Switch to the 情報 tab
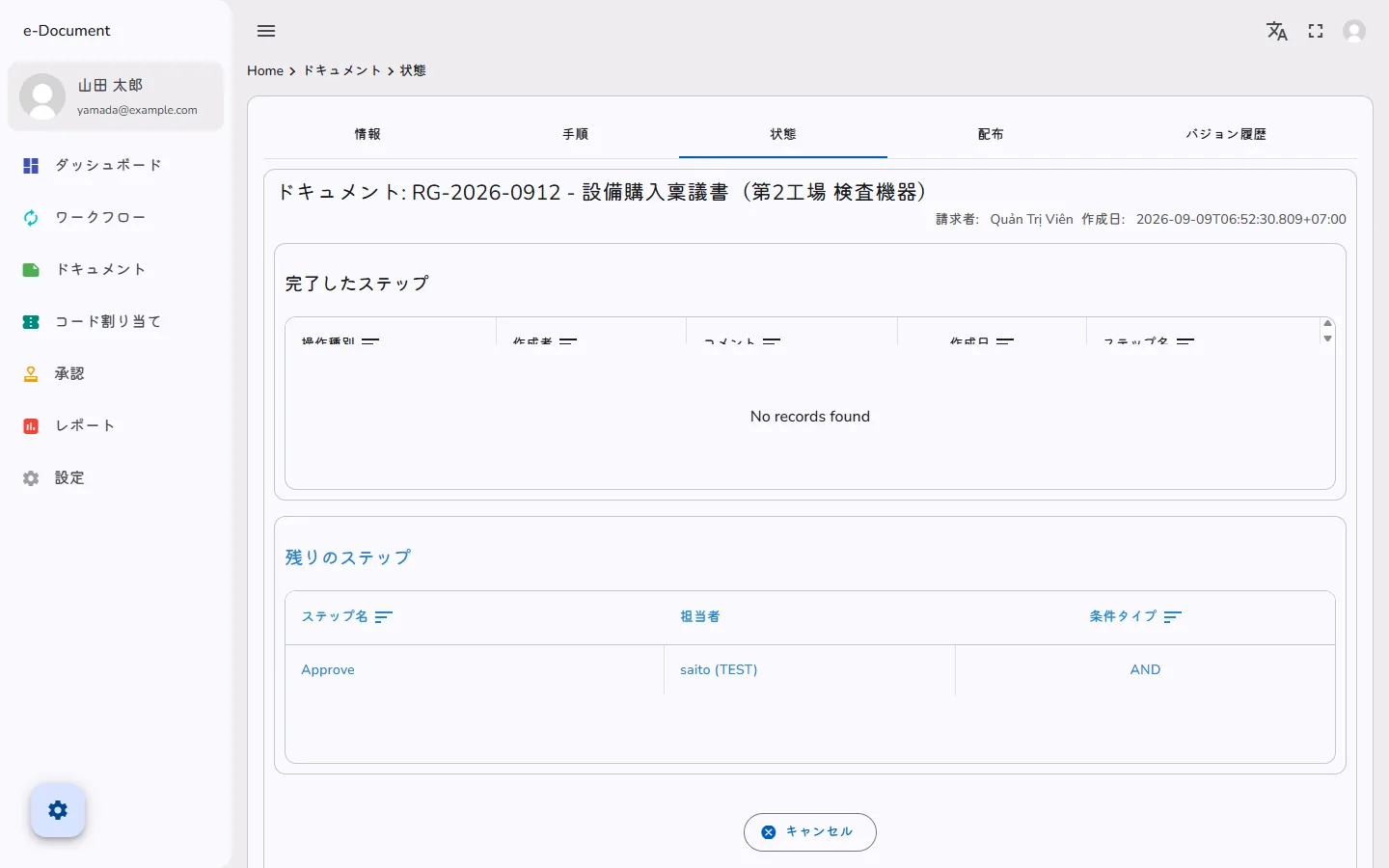Image resolution: width=1389 pixels, height=868 pixels. click(x=368, y=134)
